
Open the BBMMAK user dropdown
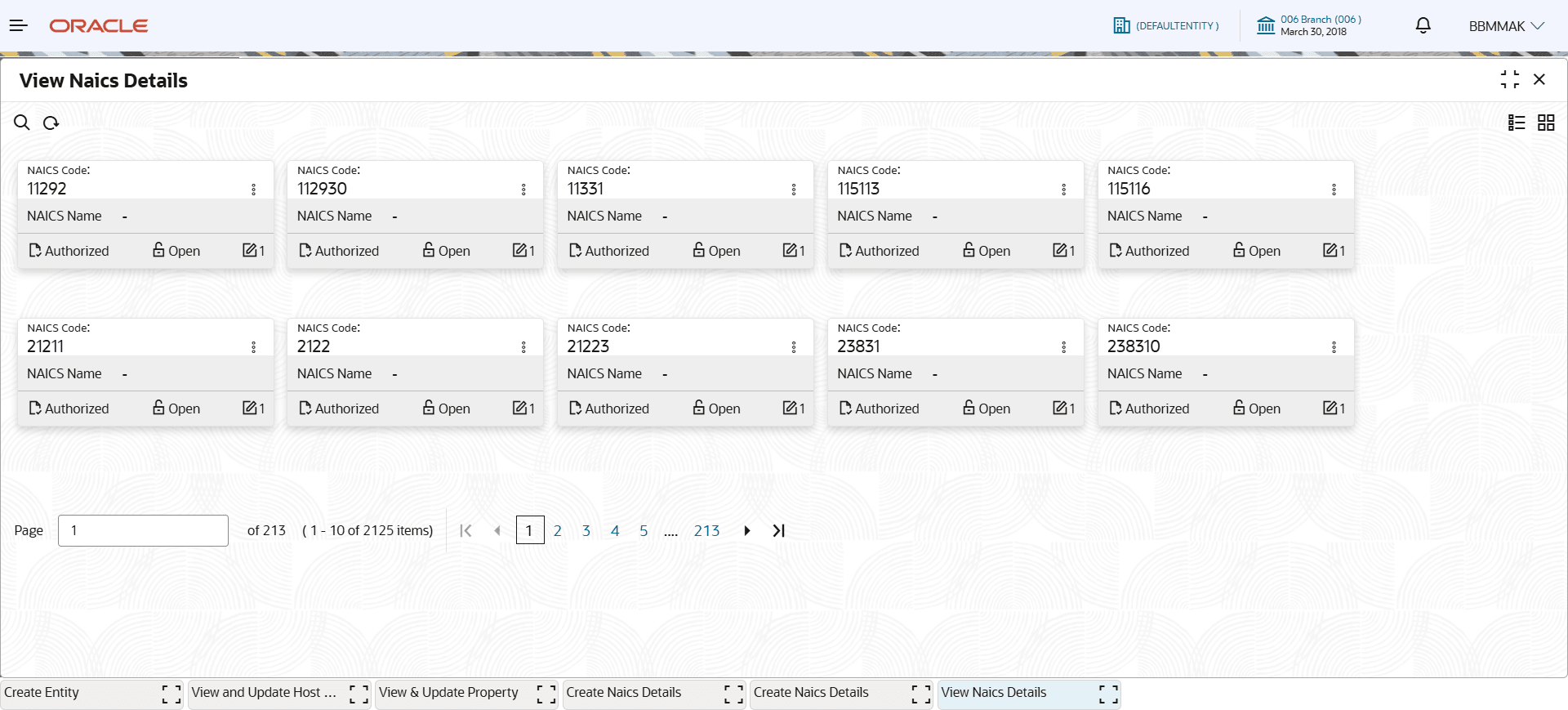[x=1506, y=26]
